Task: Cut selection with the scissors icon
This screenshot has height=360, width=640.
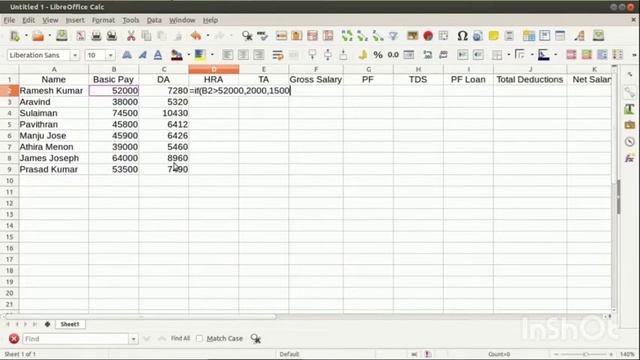Action: pyautogui.click(x=131, y=36)
